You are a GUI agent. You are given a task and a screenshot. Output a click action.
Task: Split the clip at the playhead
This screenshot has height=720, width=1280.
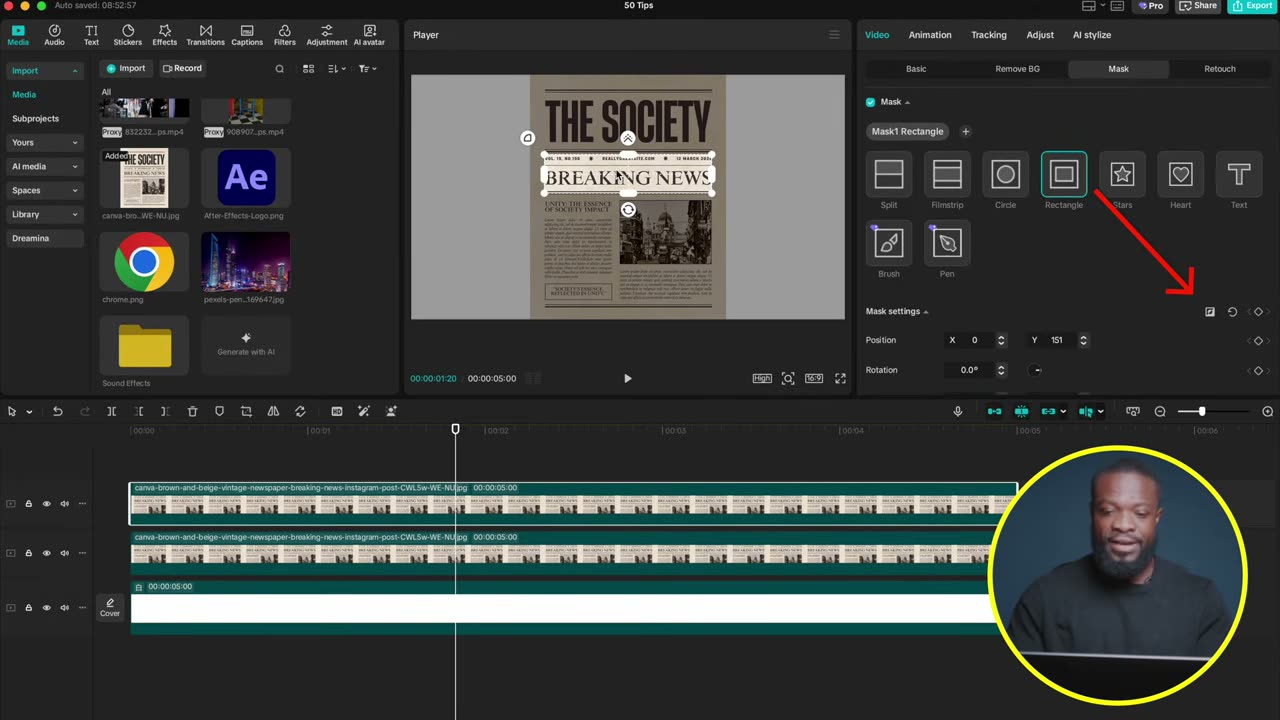[x=111, y=411]
